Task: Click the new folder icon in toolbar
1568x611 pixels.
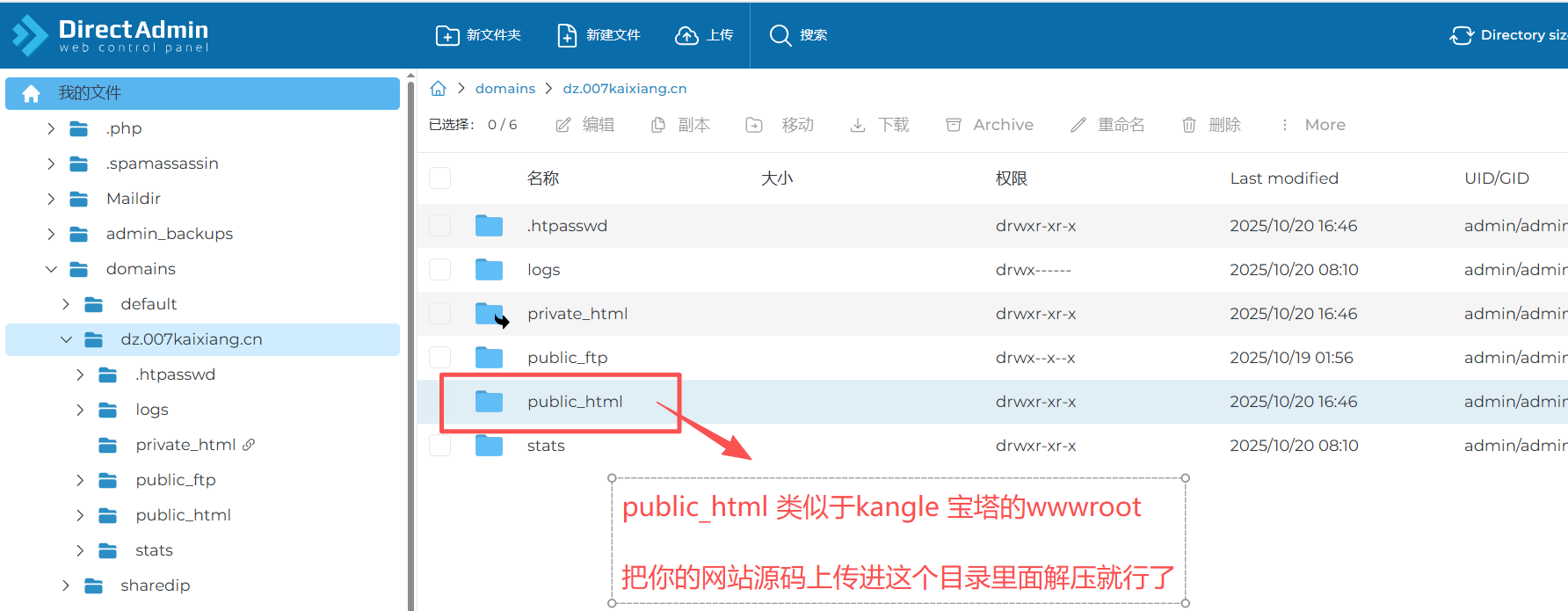Action: point(446,35)
